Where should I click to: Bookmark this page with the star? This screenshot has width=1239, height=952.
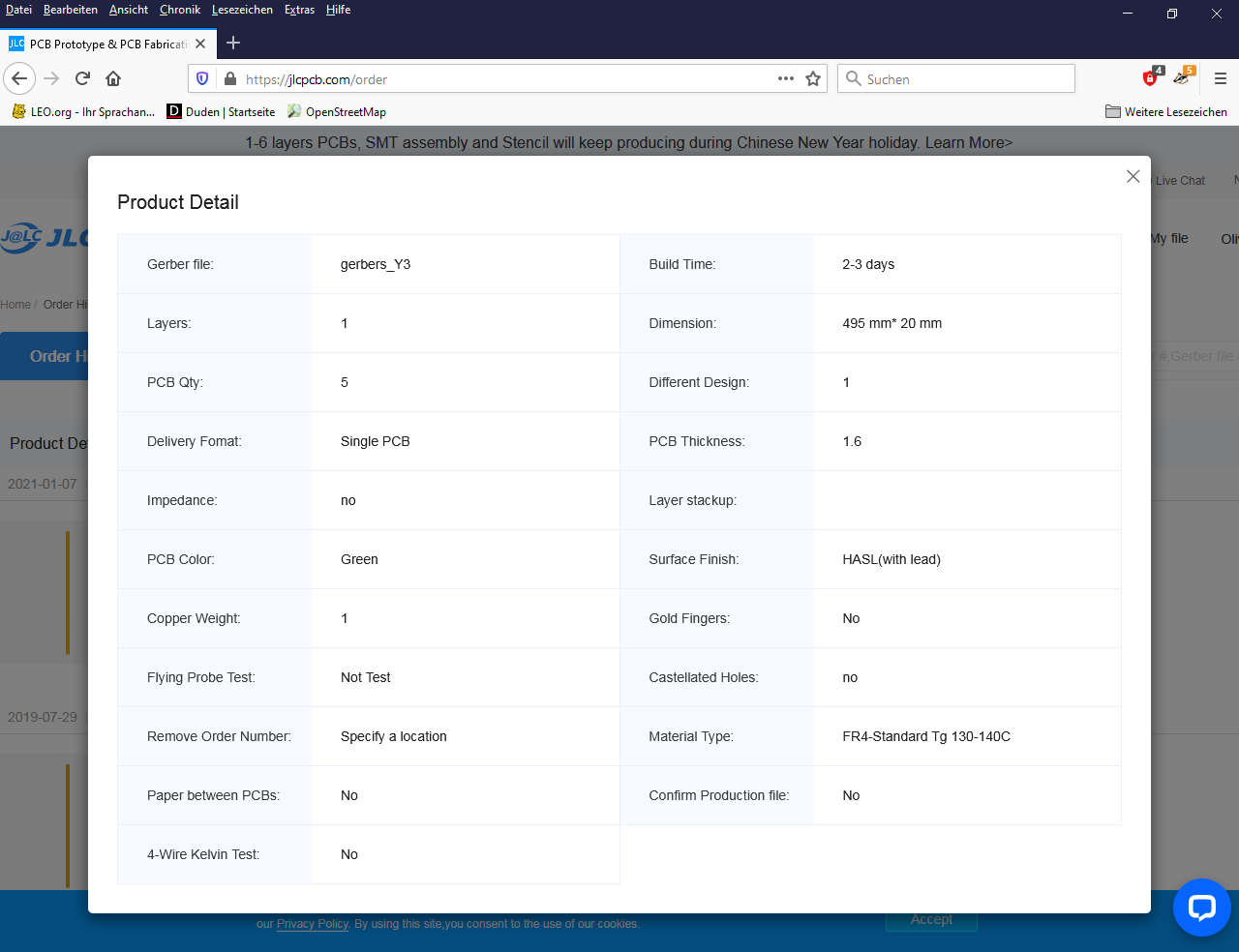[x=813, y=78]
